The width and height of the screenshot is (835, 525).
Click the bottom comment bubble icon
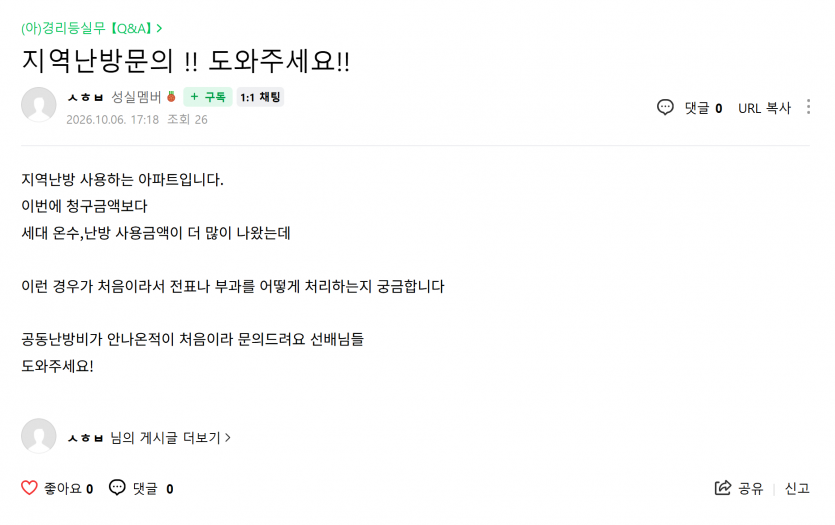click(x=117, y=487)
